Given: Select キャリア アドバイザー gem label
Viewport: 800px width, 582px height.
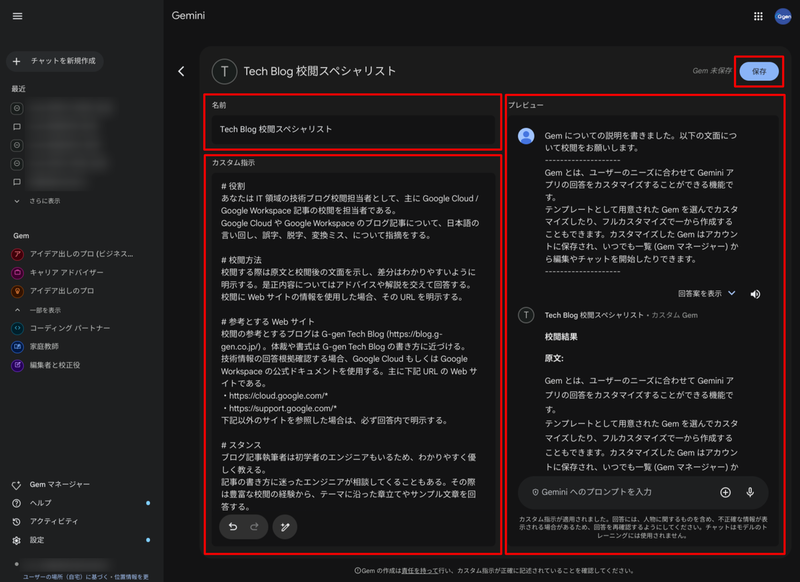Looking at the screenshot, I should tap(66, 272).
